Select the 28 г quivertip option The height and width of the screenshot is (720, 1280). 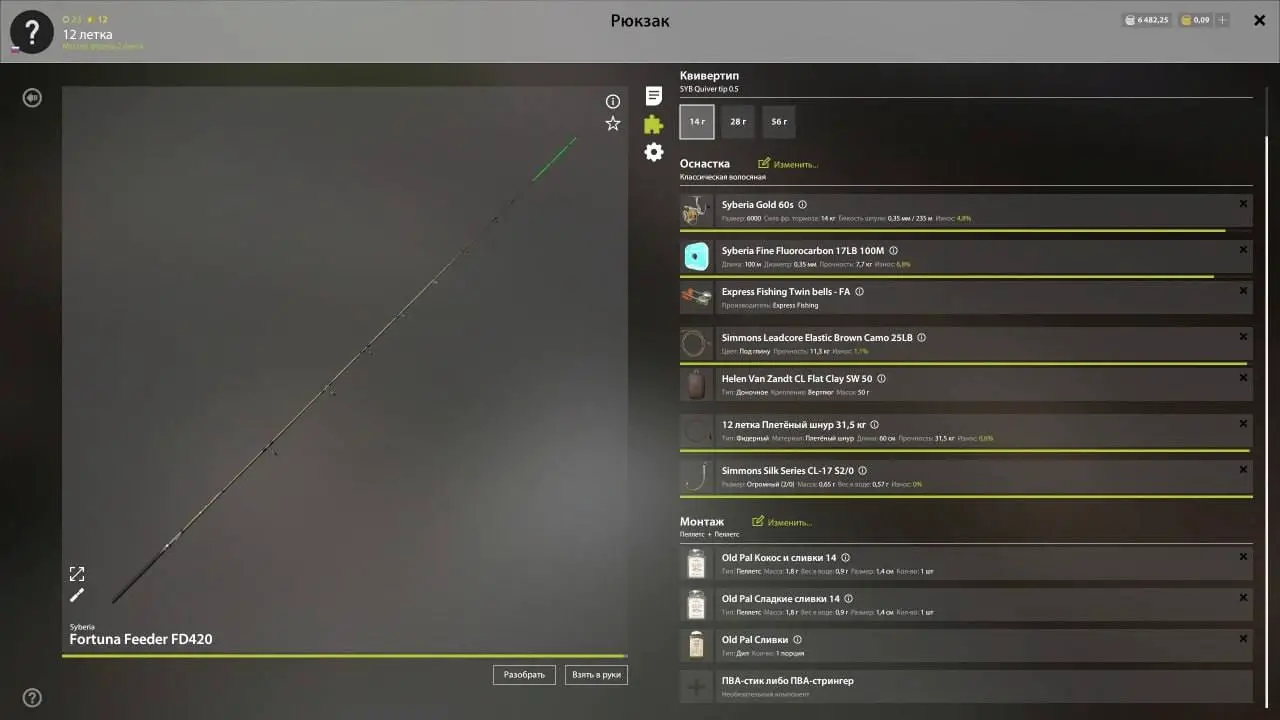coord(738,122)
